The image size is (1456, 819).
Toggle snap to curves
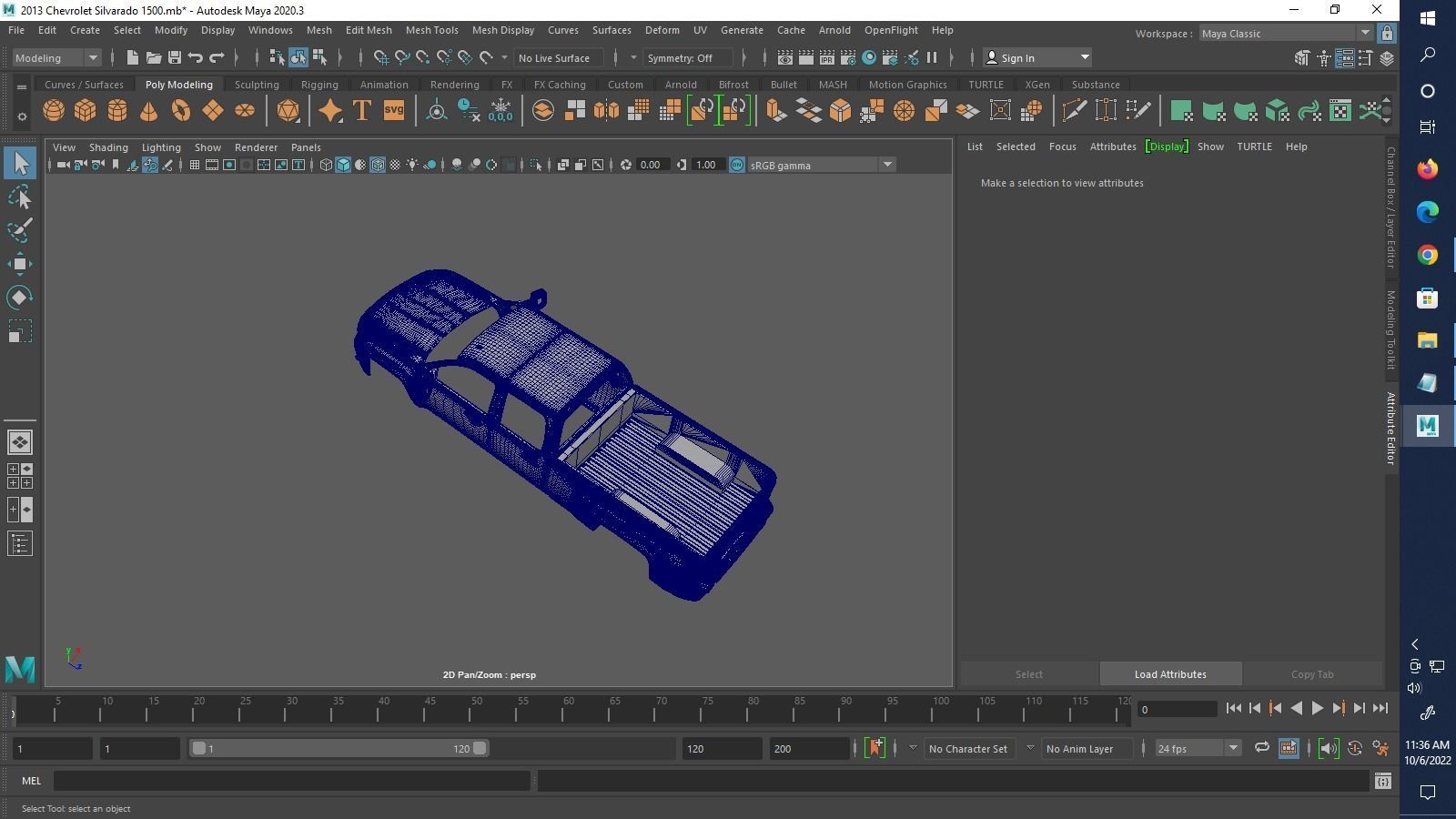tap(402, 57)
